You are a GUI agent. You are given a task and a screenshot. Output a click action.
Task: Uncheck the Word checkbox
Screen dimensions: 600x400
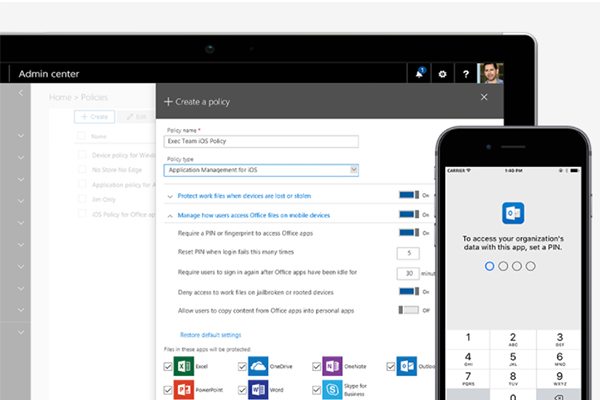click(242, 390)
